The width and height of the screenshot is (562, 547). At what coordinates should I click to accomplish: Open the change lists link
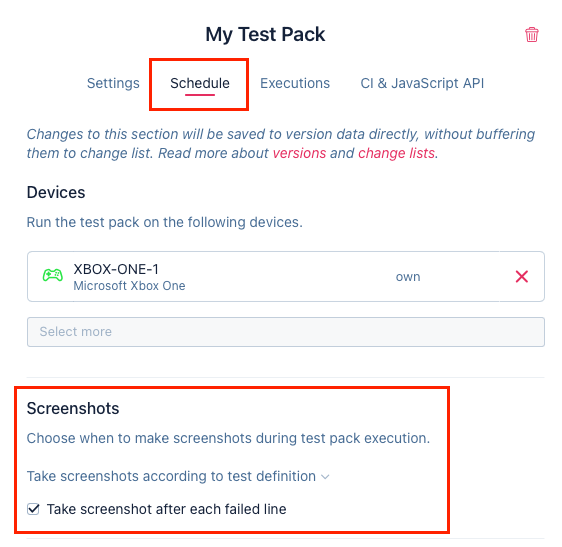pos(396,153)
